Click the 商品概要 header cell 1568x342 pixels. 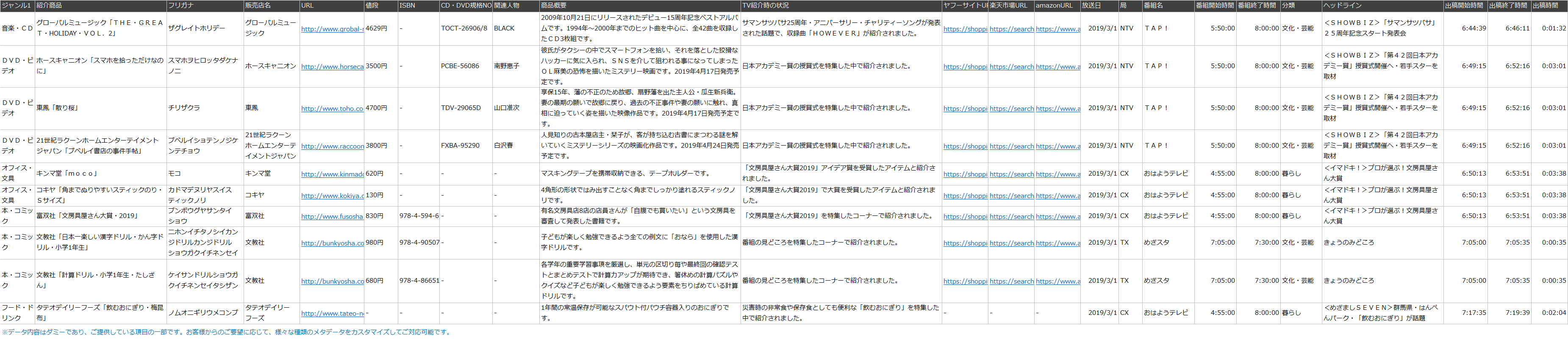[x=553, y=6]
